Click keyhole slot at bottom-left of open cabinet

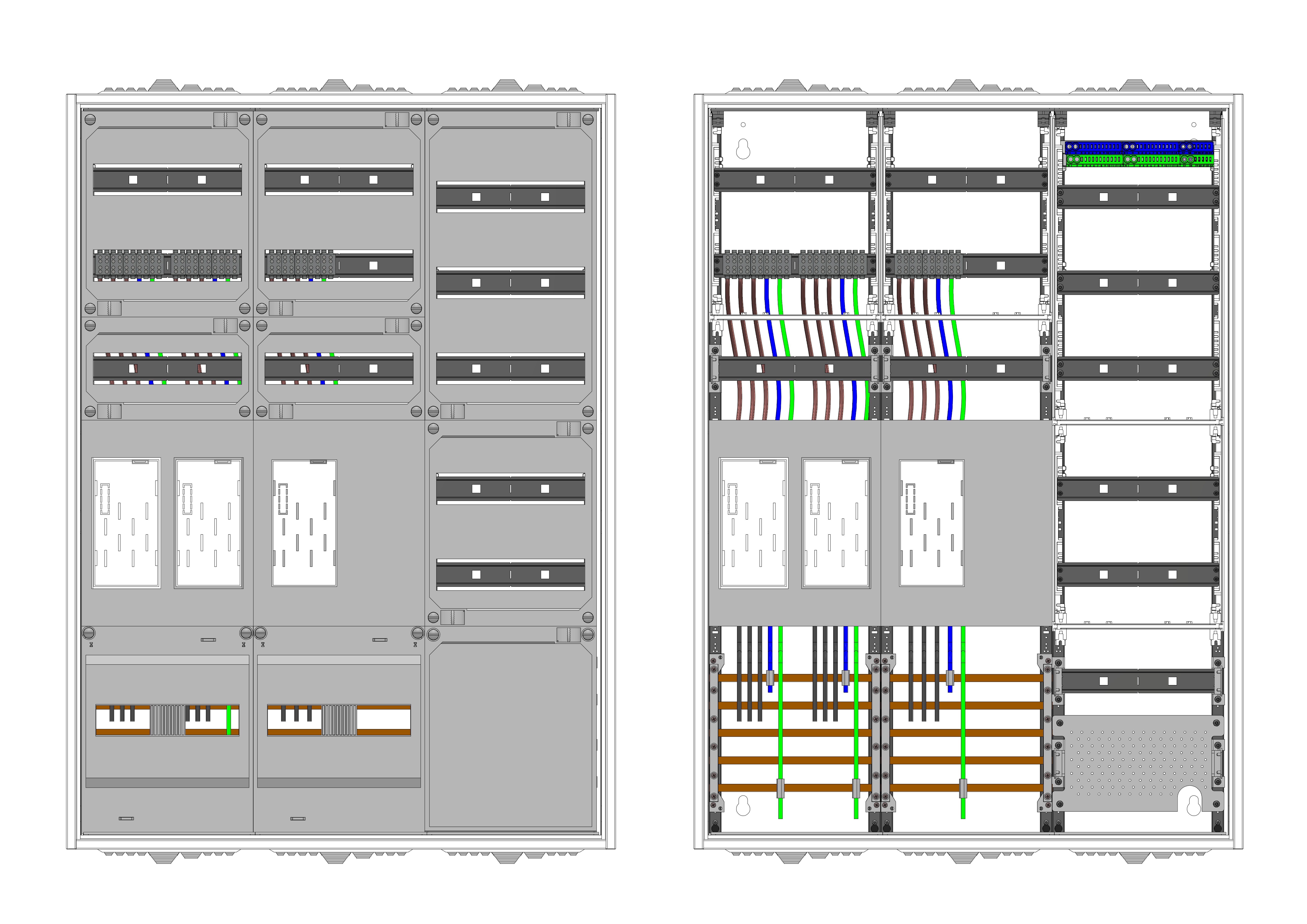[x=743, y=806]
